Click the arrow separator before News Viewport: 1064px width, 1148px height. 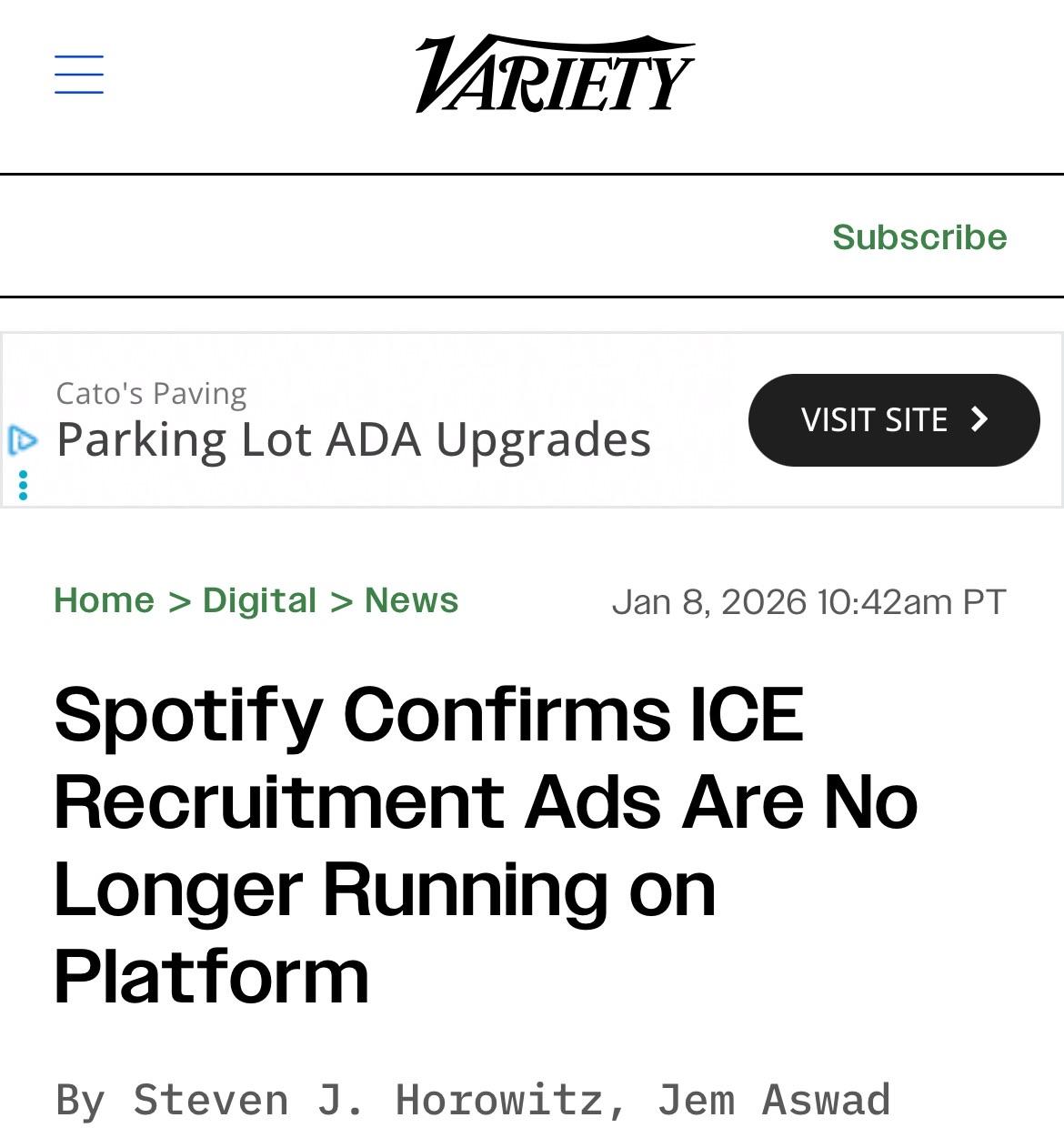click(341, 601)
